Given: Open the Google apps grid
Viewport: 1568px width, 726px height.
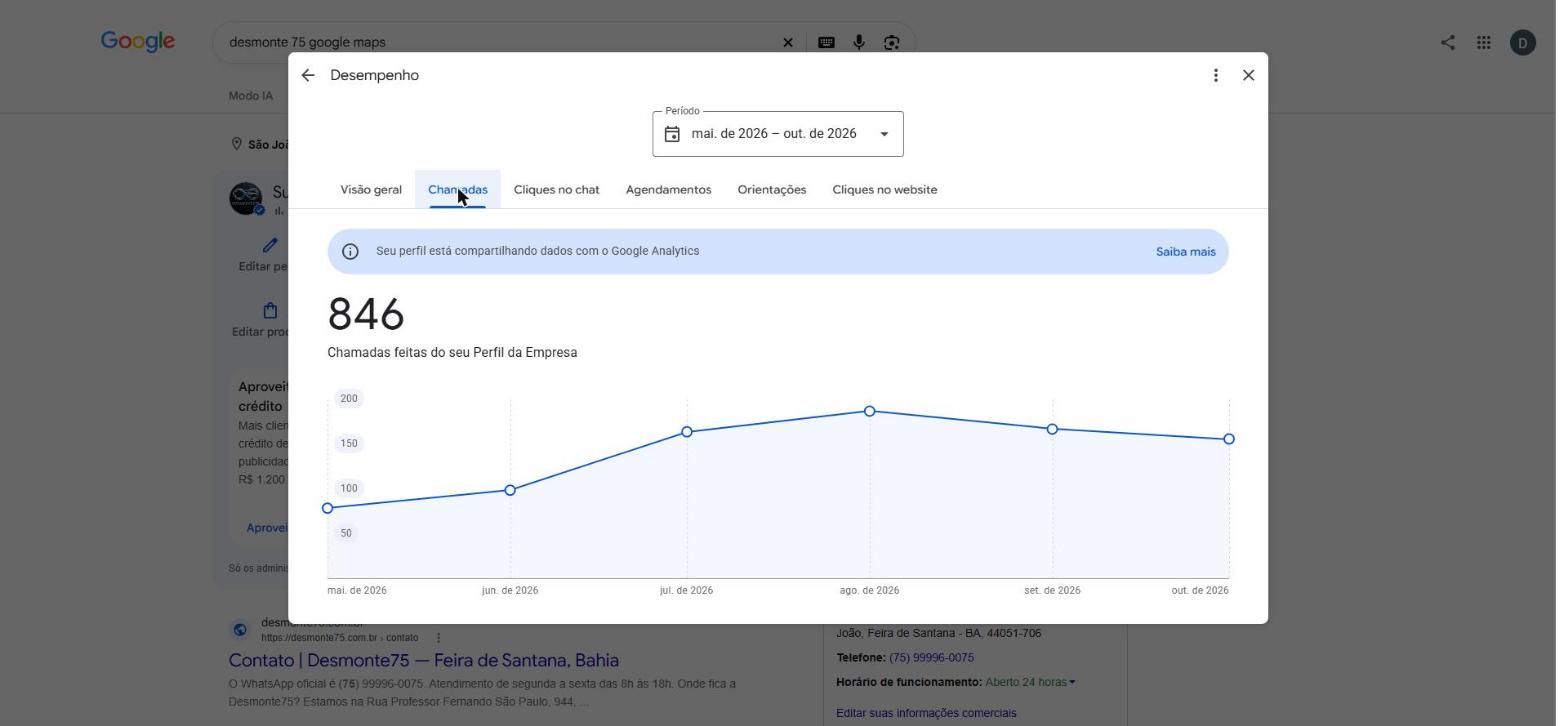Looking at the screenshot, I should pos(1484,42).
